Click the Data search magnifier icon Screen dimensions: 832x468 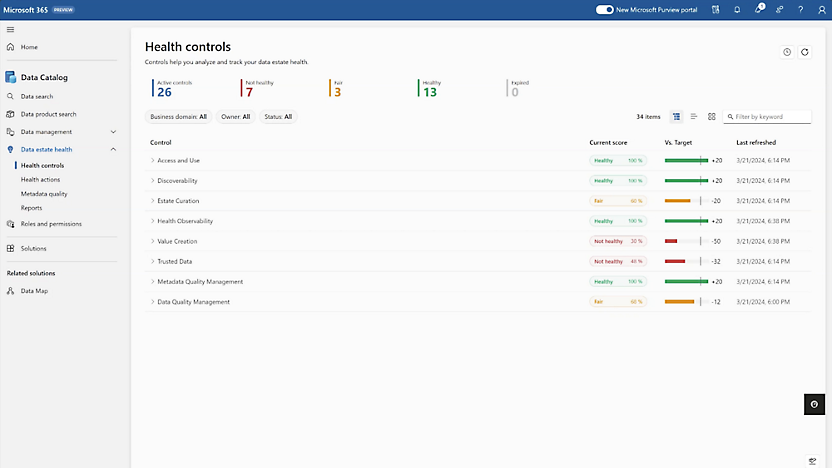tap(10, 97)
